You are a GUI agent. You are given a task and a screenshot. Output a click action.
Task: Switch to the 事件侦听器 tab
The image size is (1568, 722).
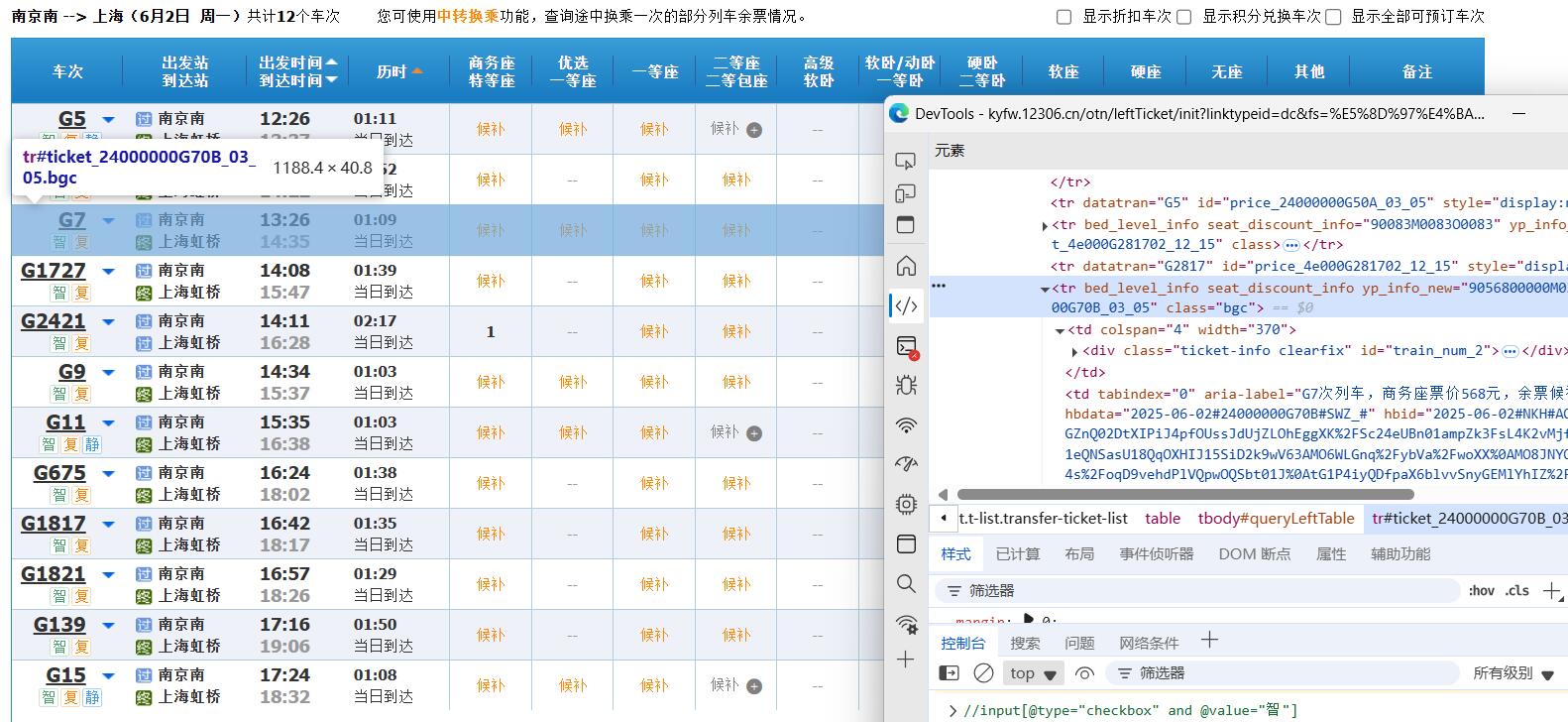(x=1157, y=554)
